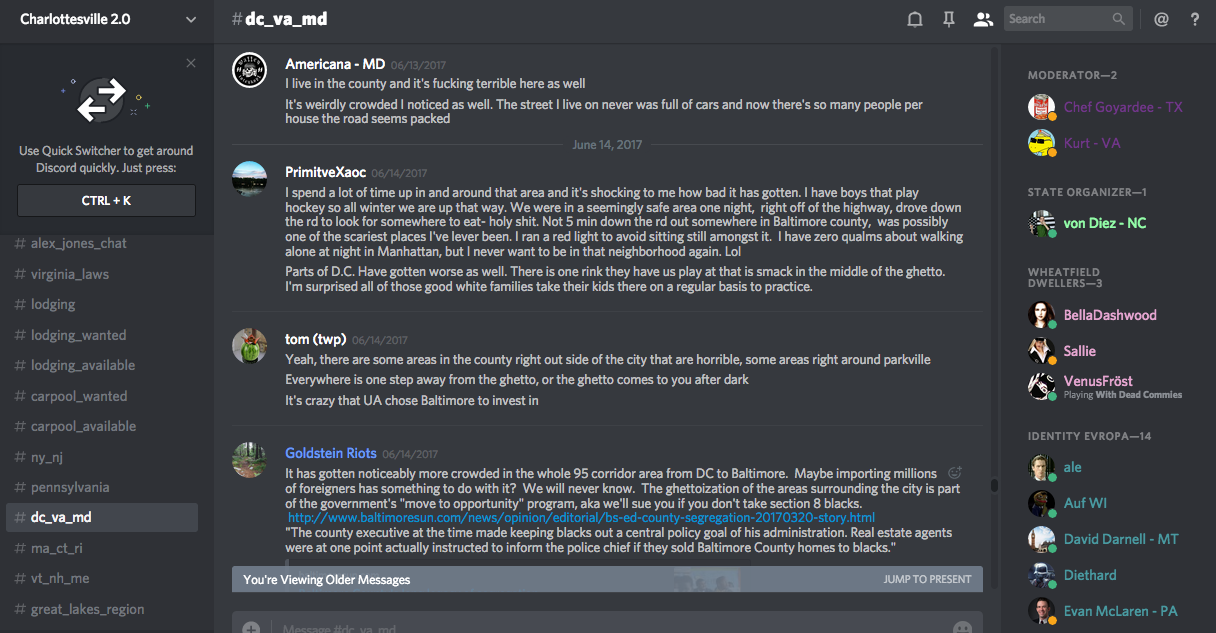Open notification settings bell icon

914,19
